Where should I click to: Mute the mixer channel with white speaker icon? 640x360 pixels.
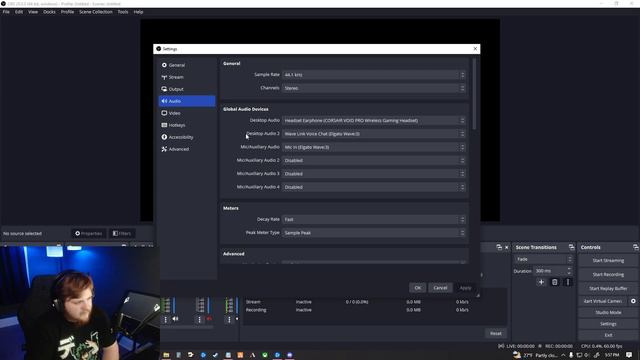(x=176, y=319)
